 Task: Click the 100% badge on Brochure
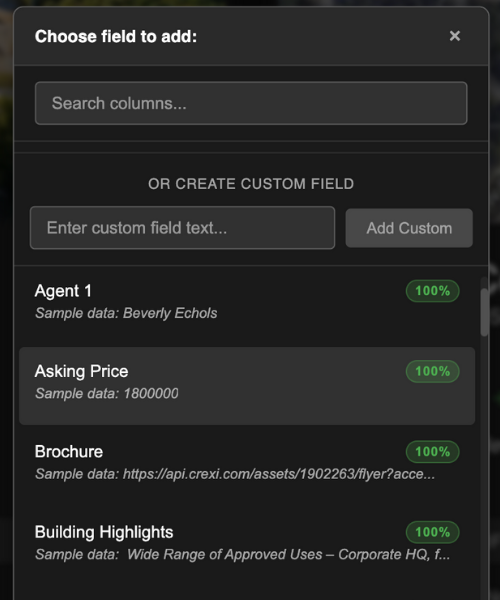pyautogui.click(x=432, y=452)
